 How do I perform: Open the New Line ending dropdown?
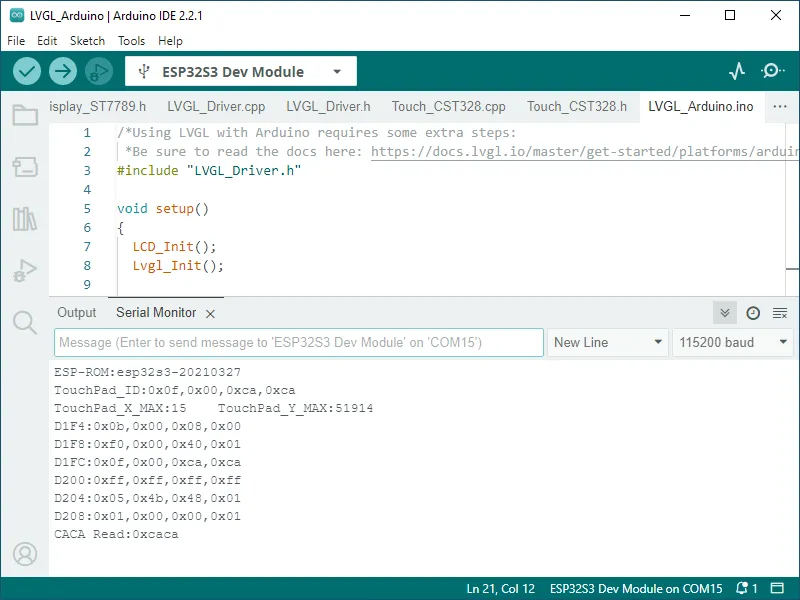(x=608, y=342)
